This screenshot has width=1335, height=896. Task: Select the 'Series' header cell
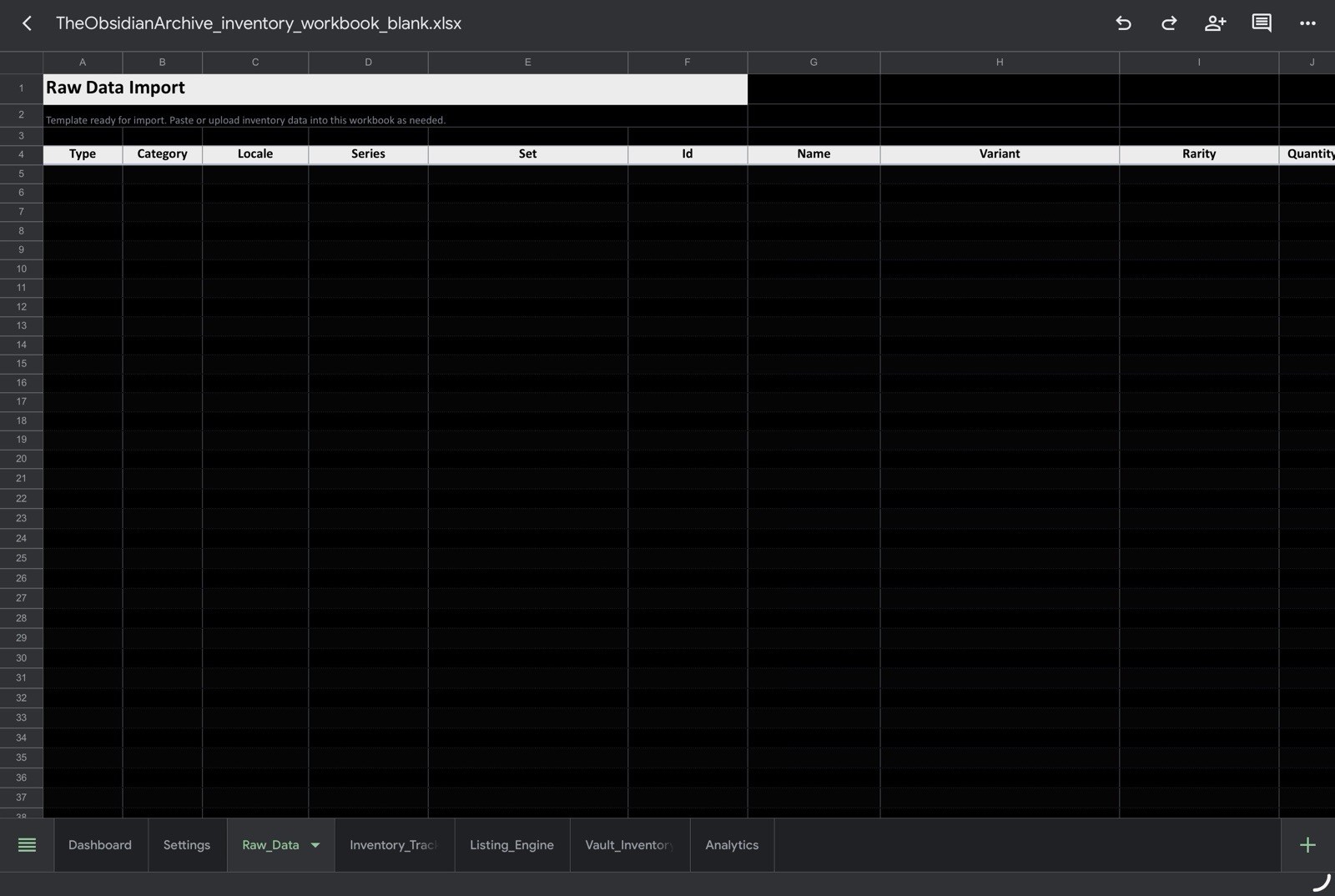point(368,154)
